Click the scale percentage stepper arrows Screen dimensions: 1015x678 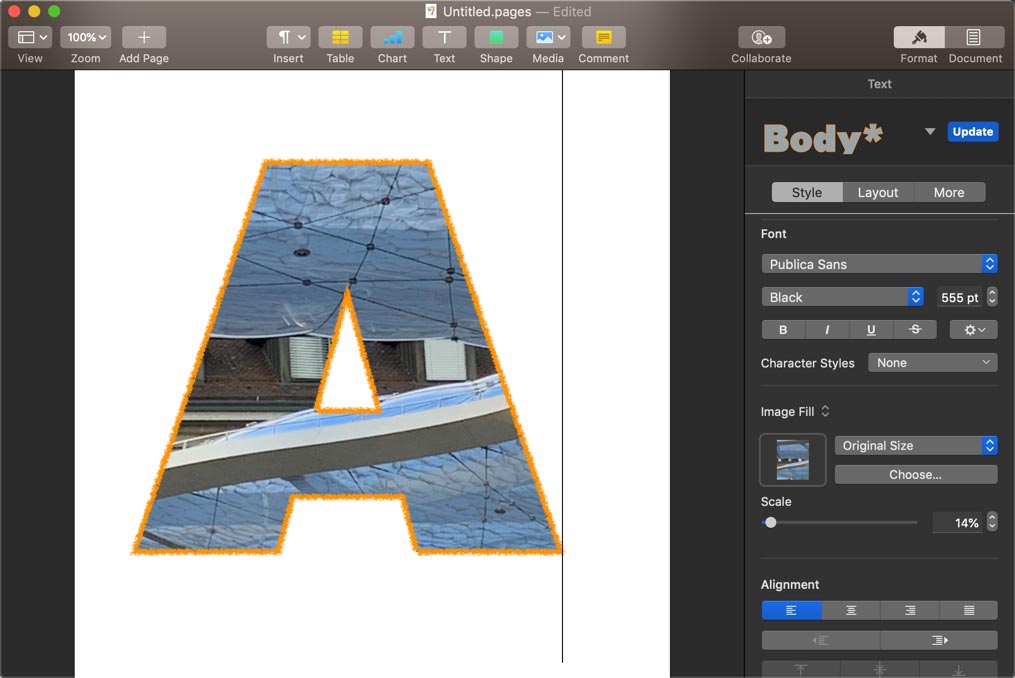click(x=992, y=523)
